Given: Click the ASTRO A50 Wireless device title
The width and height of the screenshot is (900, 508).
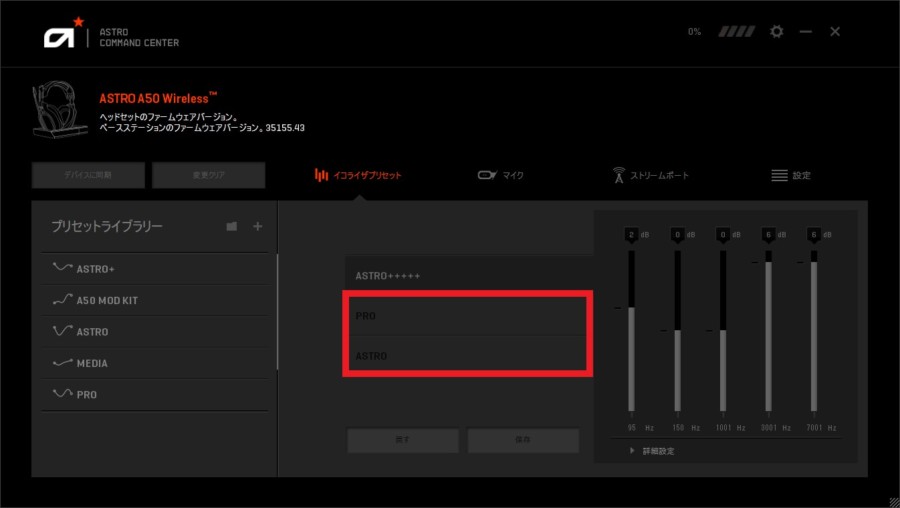Looking at the screenshot, I should coord(158,98).
